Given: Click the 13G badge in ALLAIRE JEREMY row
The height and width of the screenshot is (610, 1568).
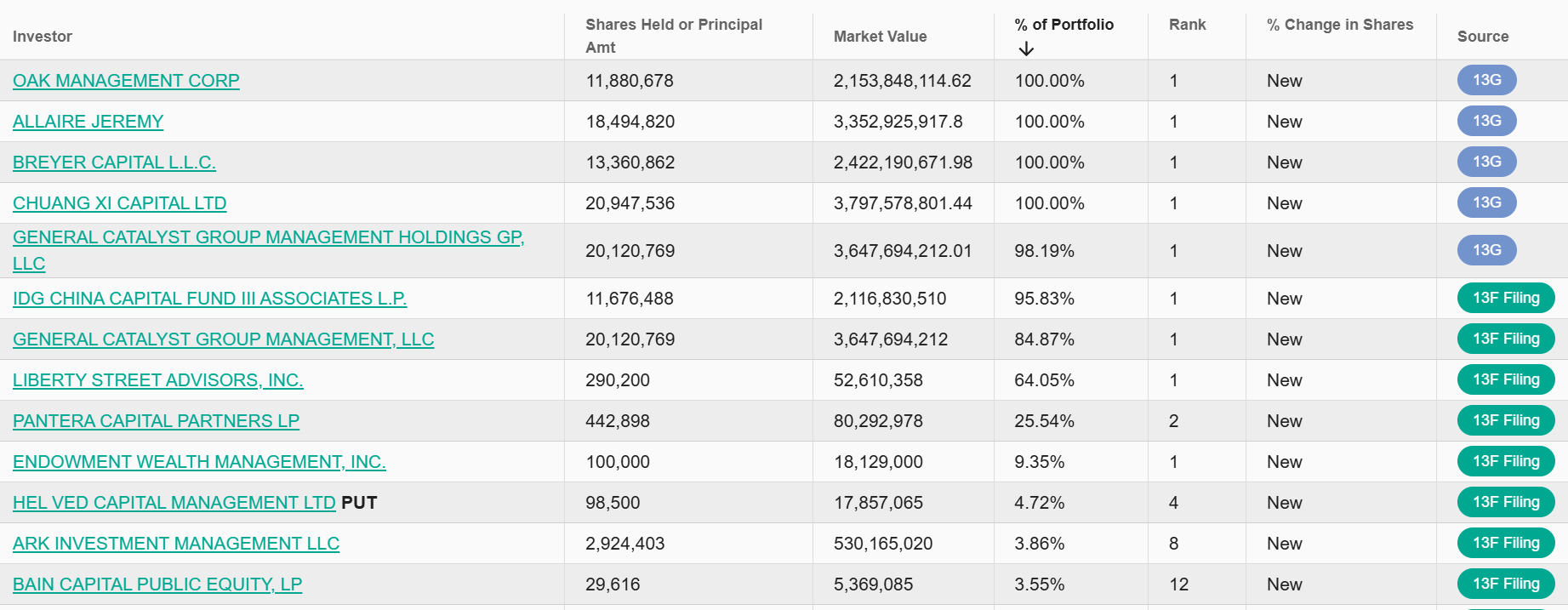Looking at the screenshot, I should (x=1486, y=121).
